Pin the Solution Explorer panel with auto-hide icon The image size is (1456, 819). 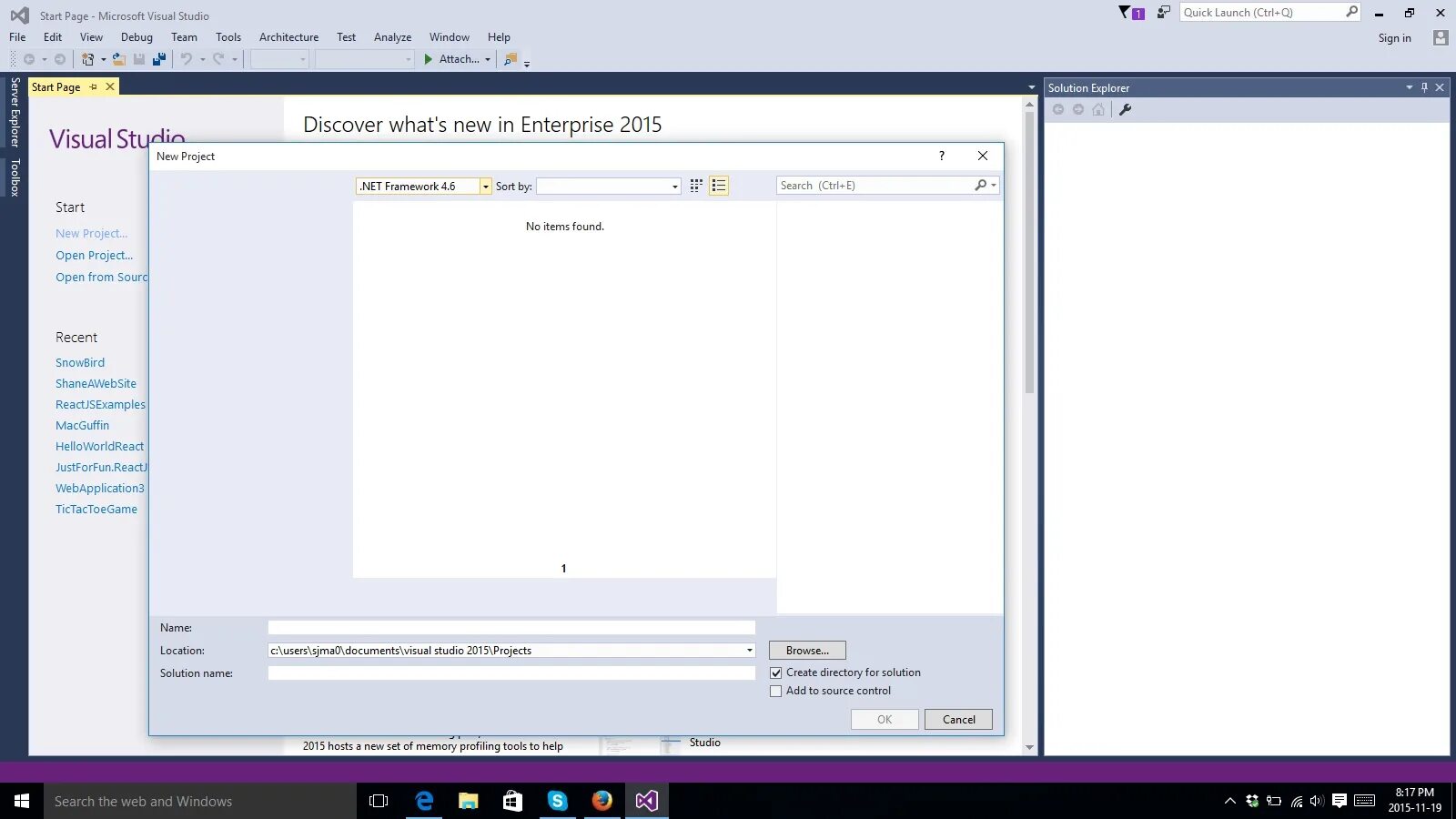click(1424, 87)
